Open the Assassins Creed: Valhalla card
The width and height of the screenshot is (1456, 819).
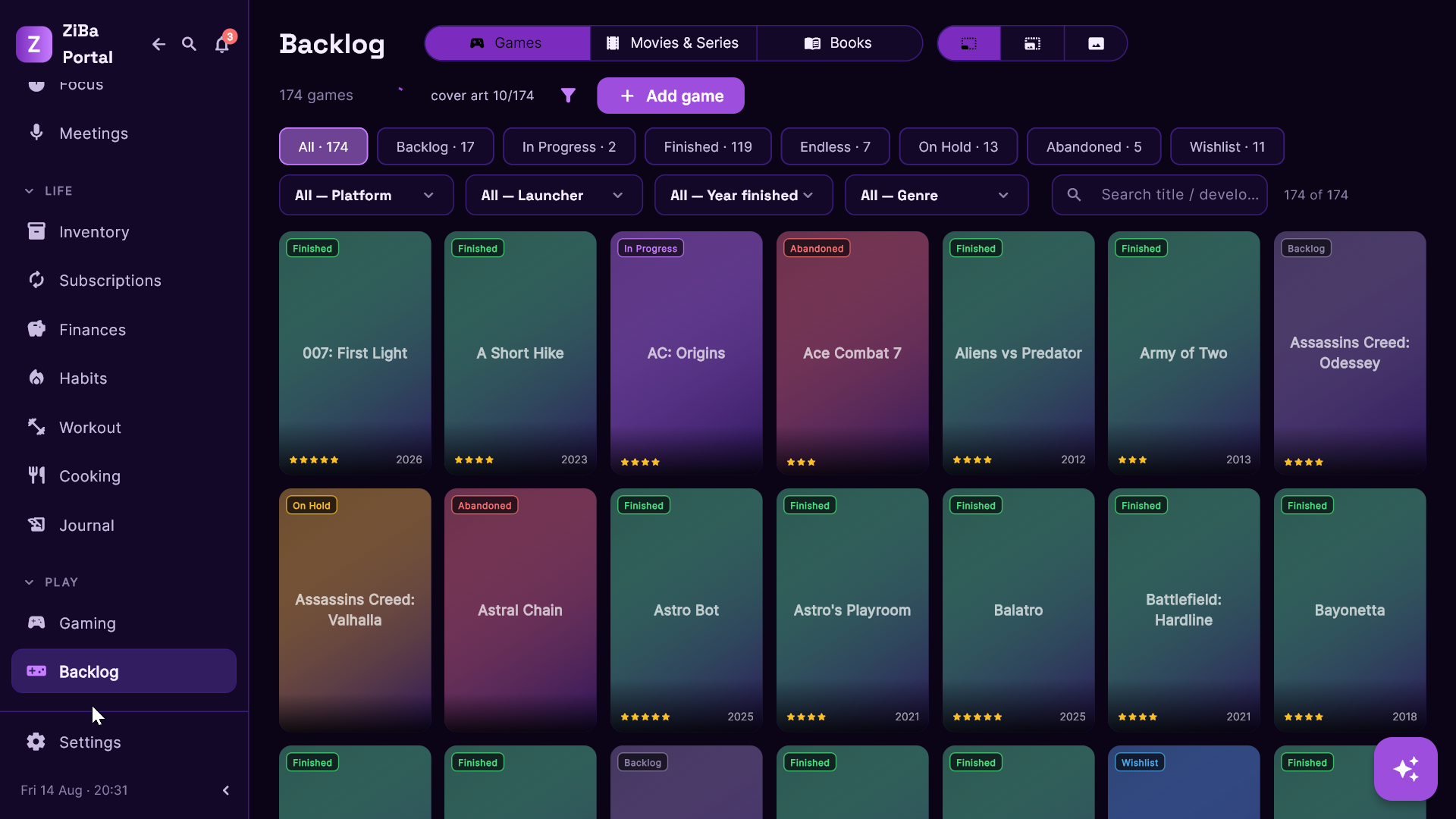pos(355,610)
